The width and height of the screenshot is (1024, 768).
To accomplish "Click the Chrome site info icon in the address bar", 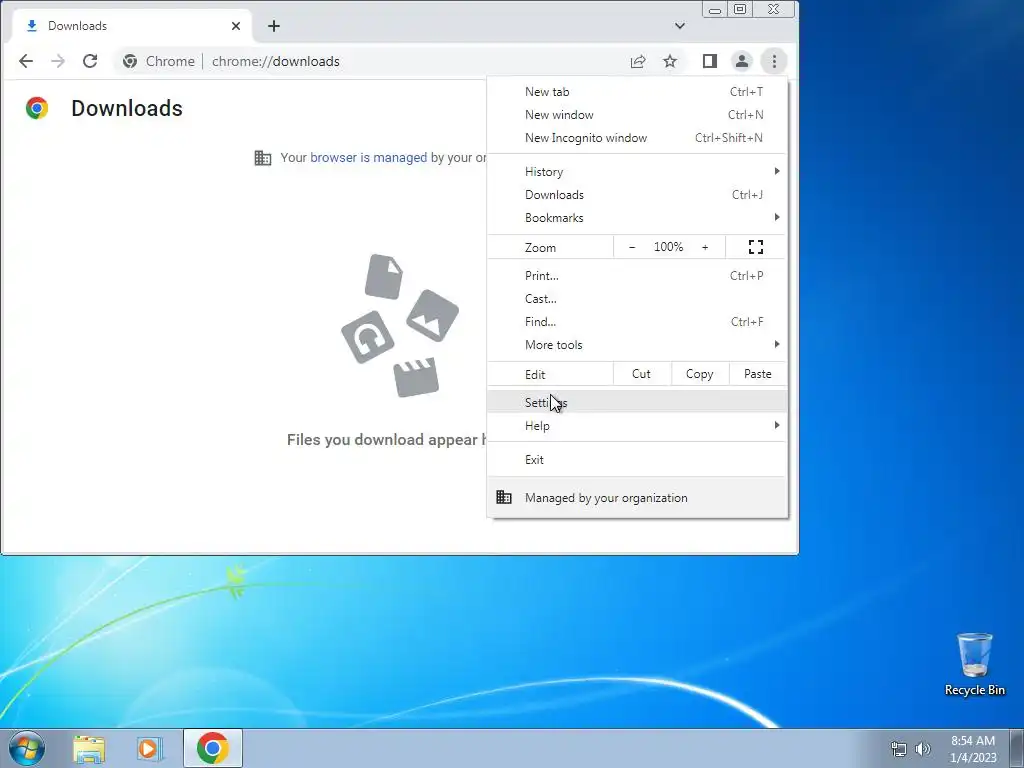I will pos(130,61).
